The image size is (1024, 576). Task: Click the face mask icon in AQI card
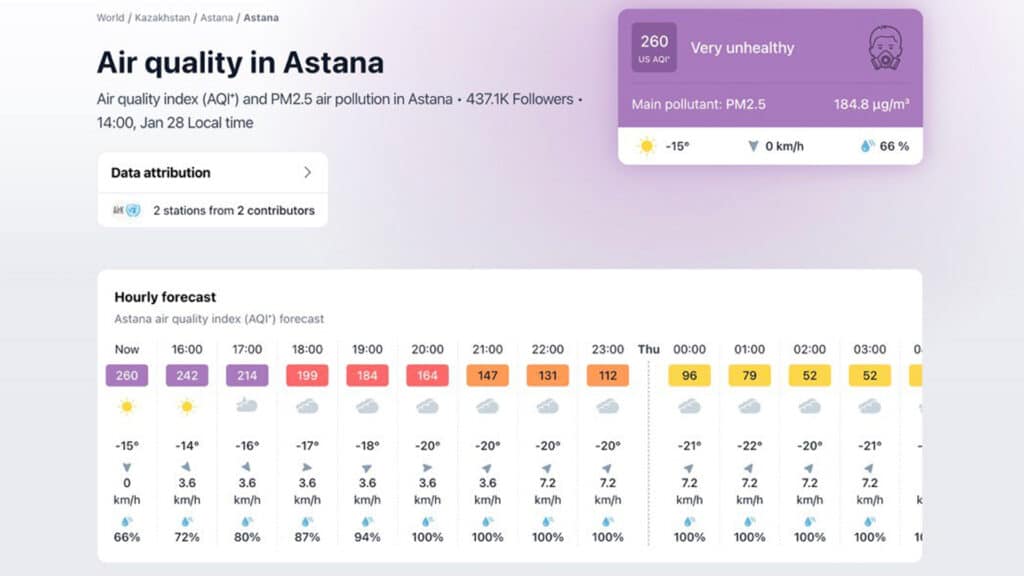tap(883, 48)
